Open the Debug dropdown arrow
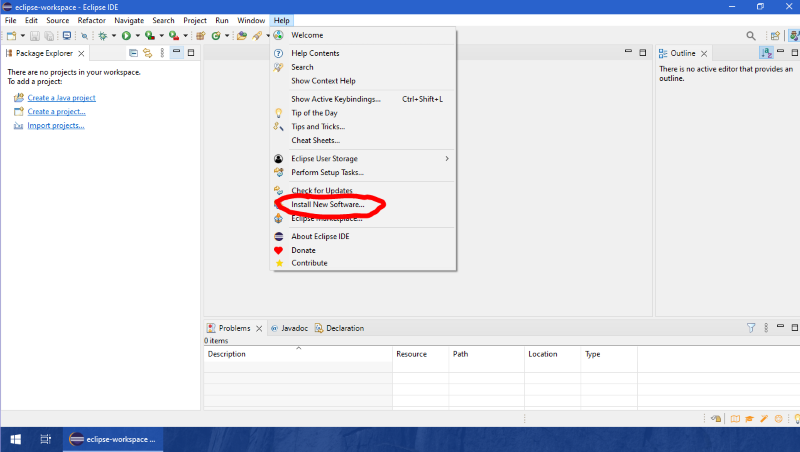This screenshot has height=452, width=800. pos(114,36)
